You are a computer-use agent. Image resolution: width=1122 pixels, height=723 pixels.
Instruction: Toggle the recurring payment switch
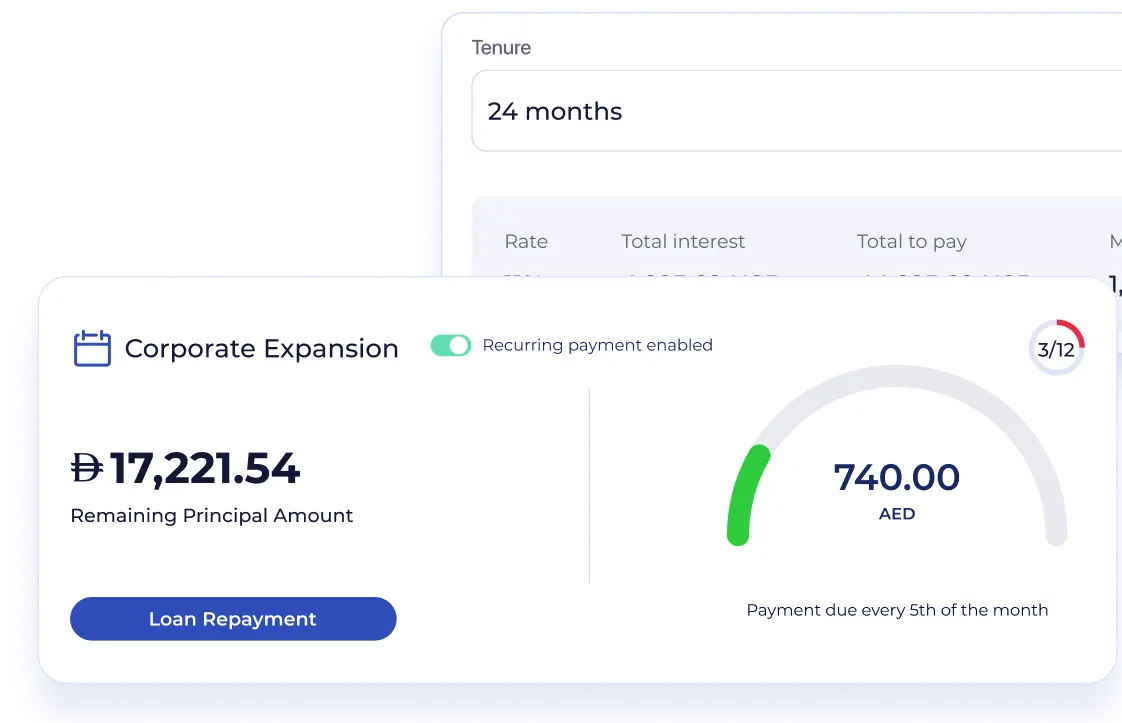[x=451, y=345]
